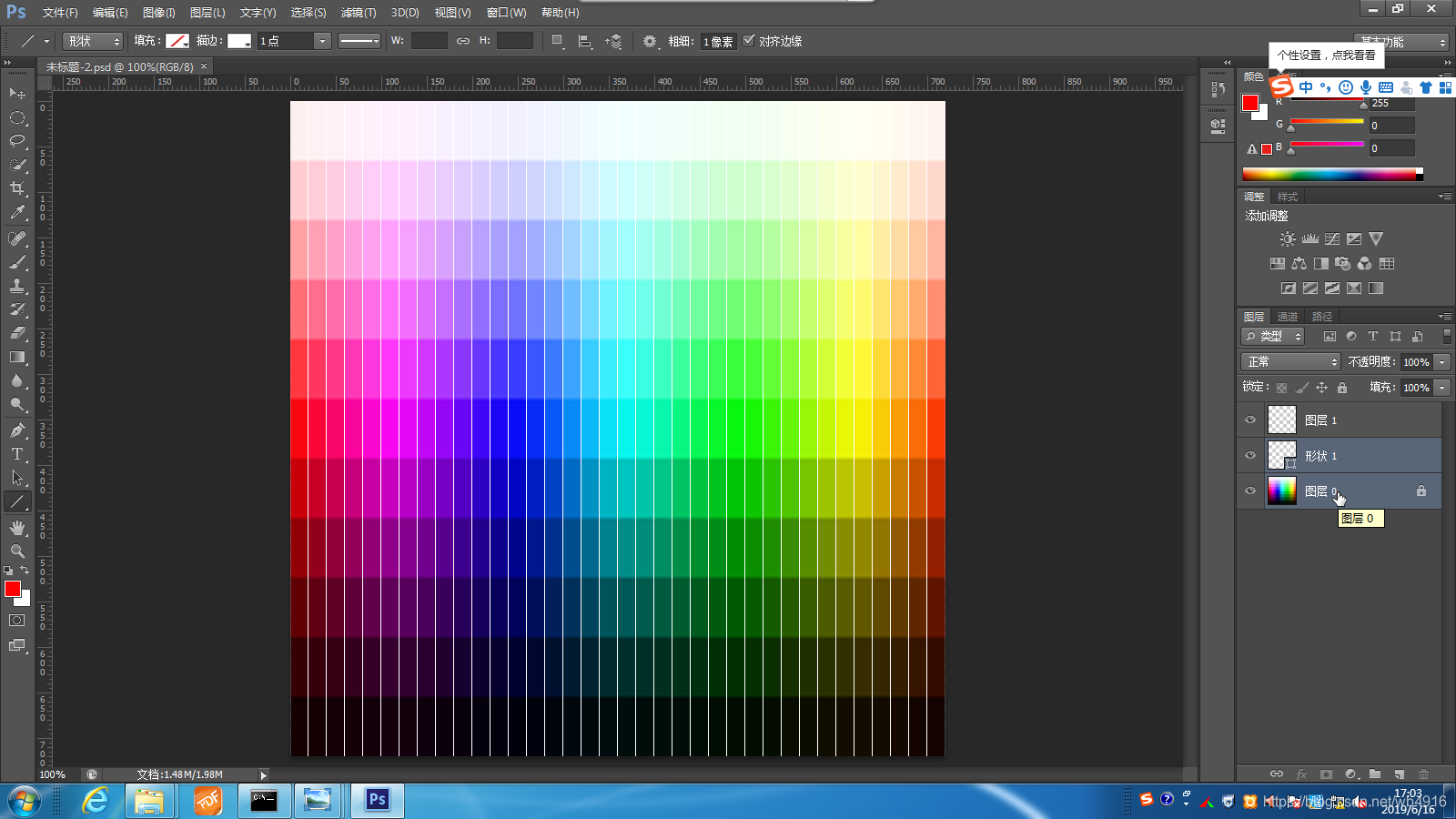Toggle the 对齐边缘 checkbox
Viewport: 1456px width, 819px height.
pos(749,41)
